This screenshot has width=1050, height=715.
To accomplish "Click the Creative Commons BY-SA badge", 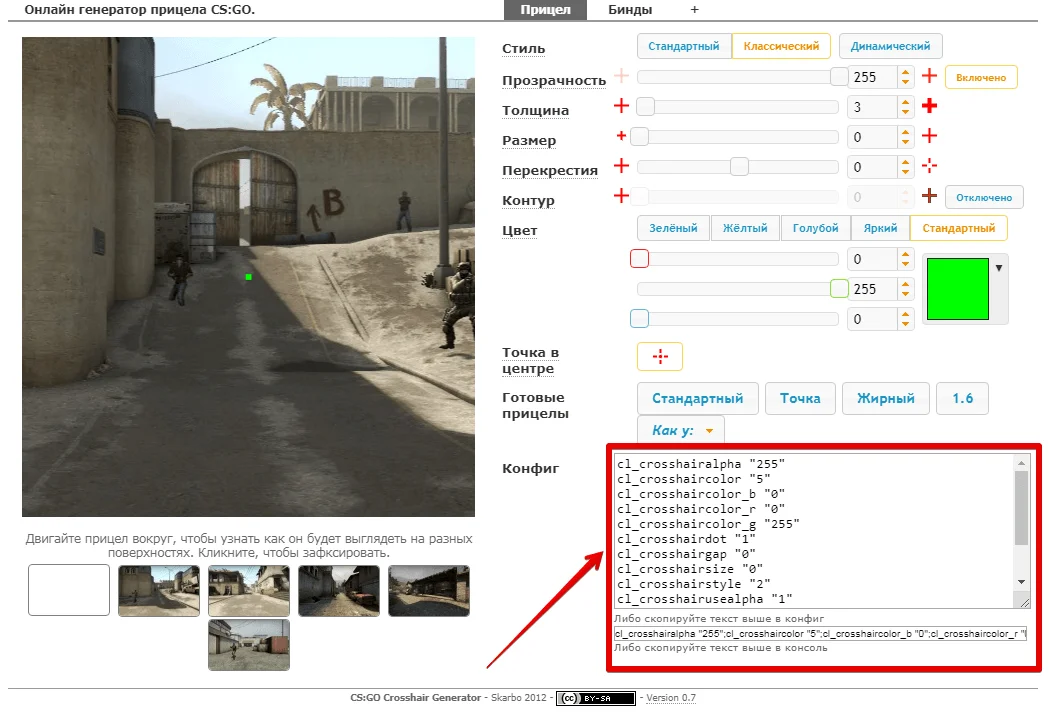I will pyautogui.click(x=595, y=698).
